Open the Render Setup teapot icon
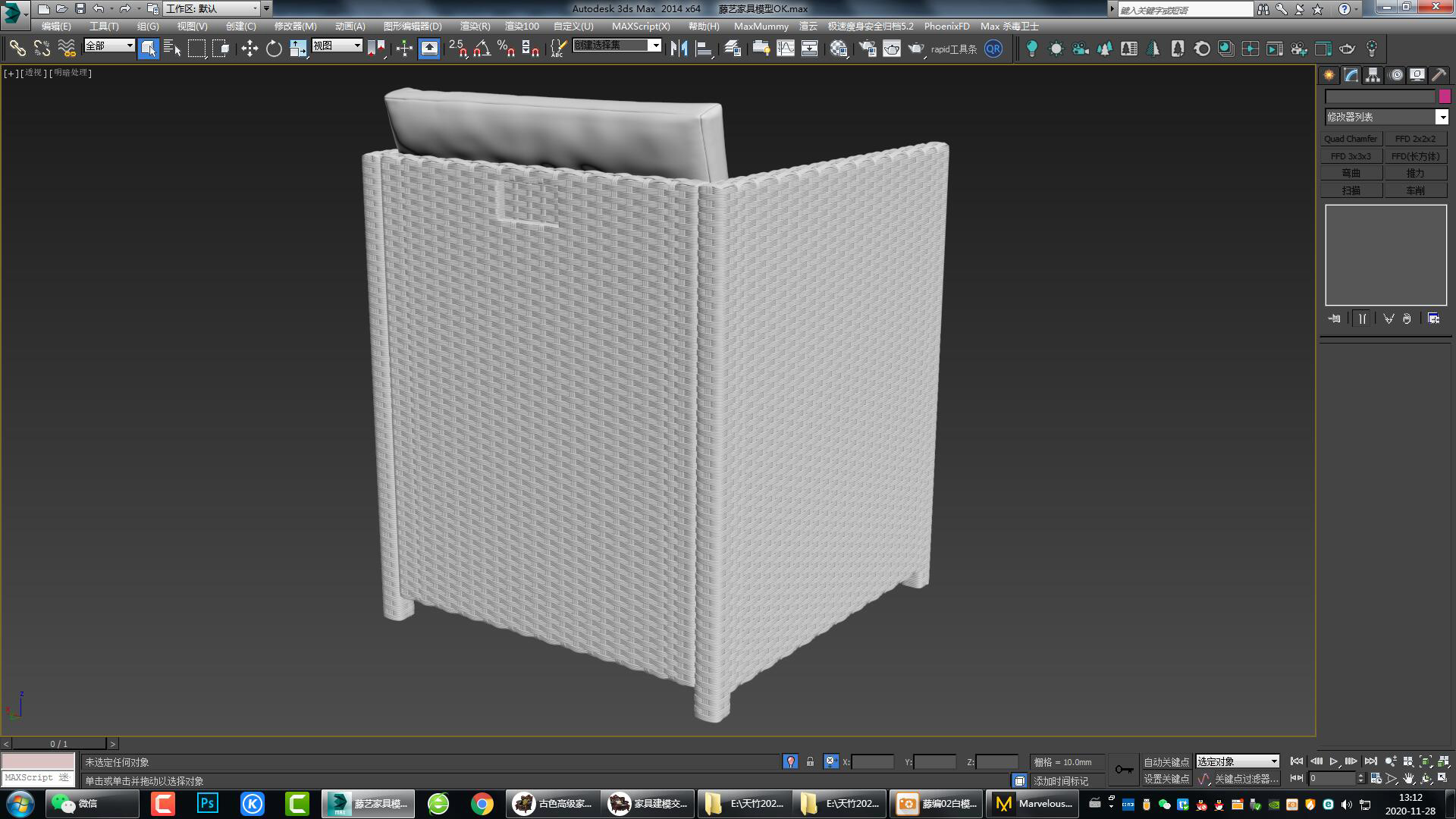This screenshot has width=1456, height=819. [868, 49]
